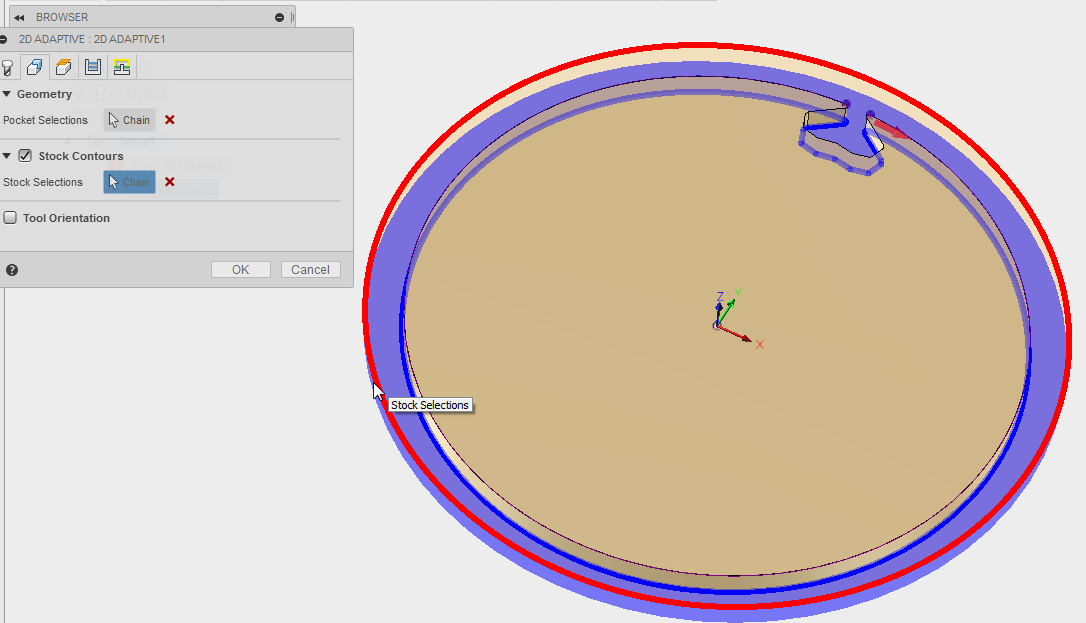This screenshot has height=623, width=1086.
Task: Collapse the Stock Contours section
Action: 7,156
